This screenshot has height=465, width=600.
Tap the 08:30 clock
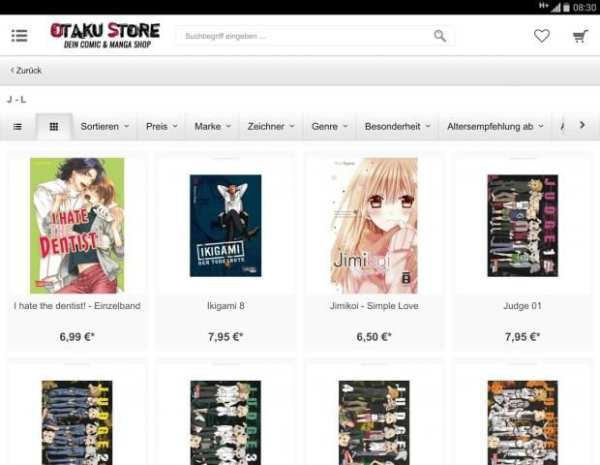click(x=584, y=7)
